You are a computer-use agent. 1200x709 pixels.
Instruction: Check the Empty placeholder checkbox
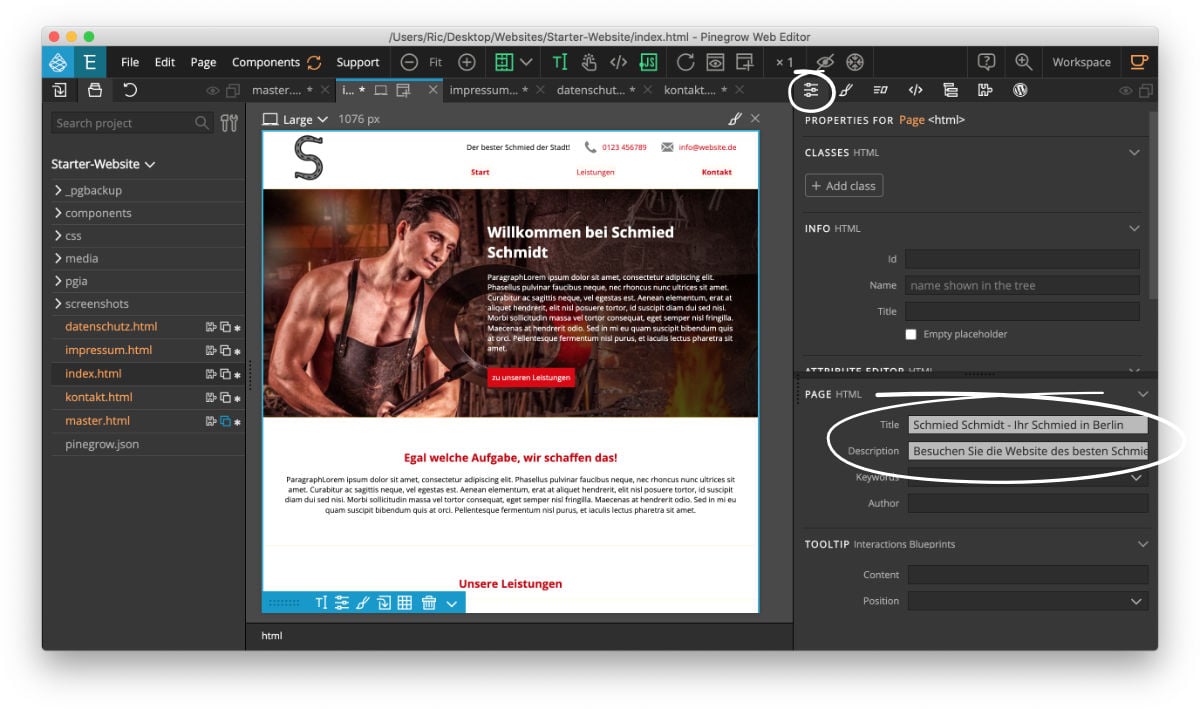tap(911, 334)
